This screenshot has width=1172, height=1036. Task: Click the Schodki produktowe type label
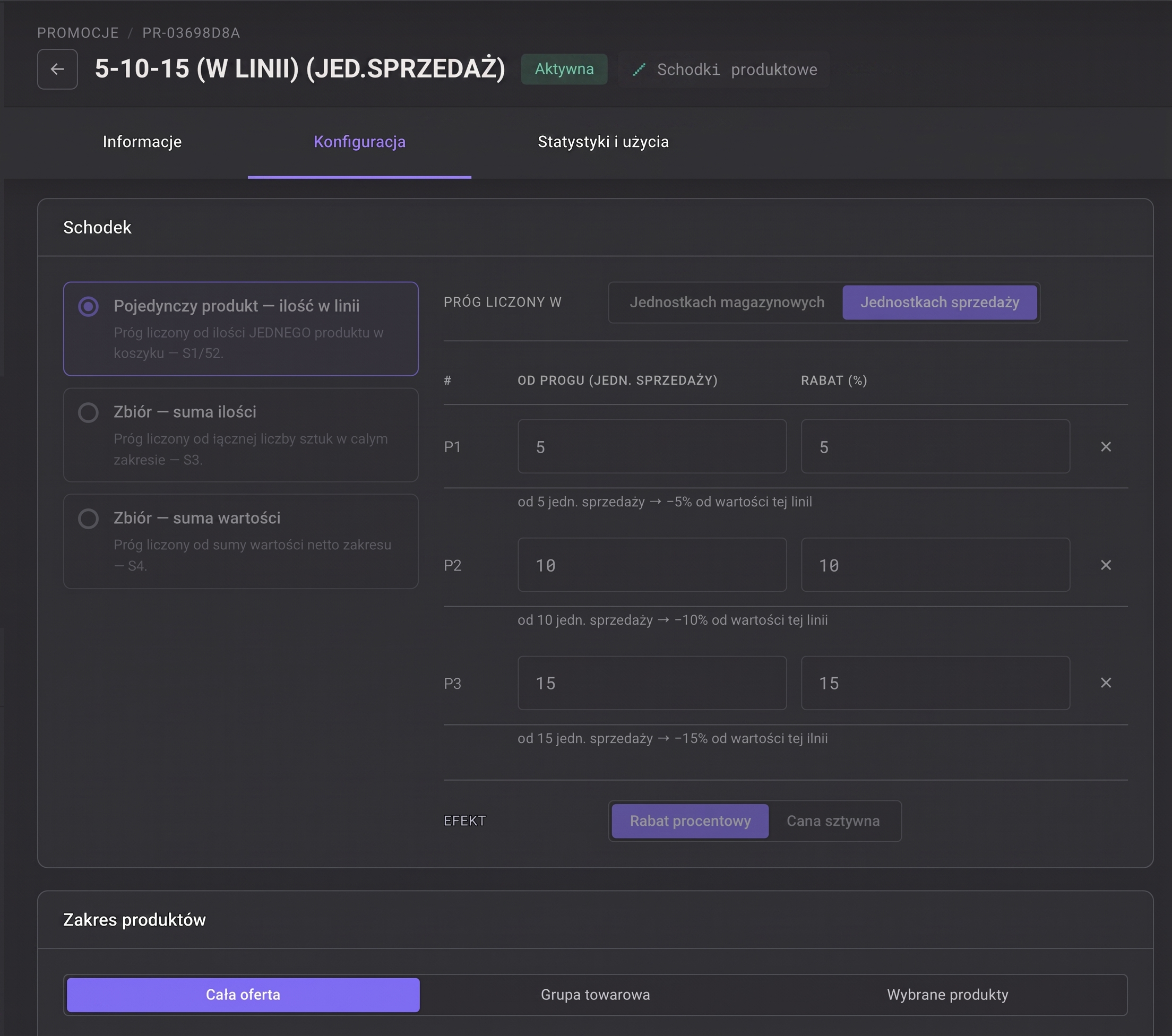pos(737,70)
